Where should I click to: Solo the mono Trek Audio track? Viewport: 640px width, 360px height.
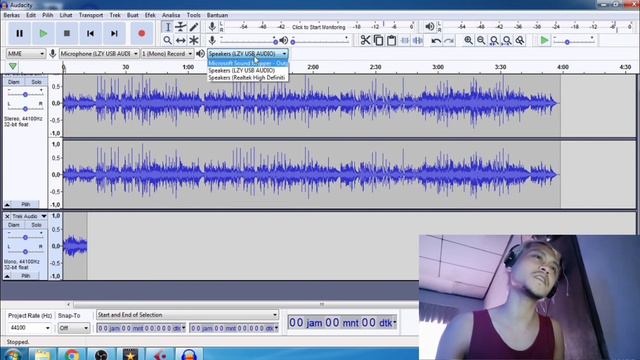tap(36, 225)
